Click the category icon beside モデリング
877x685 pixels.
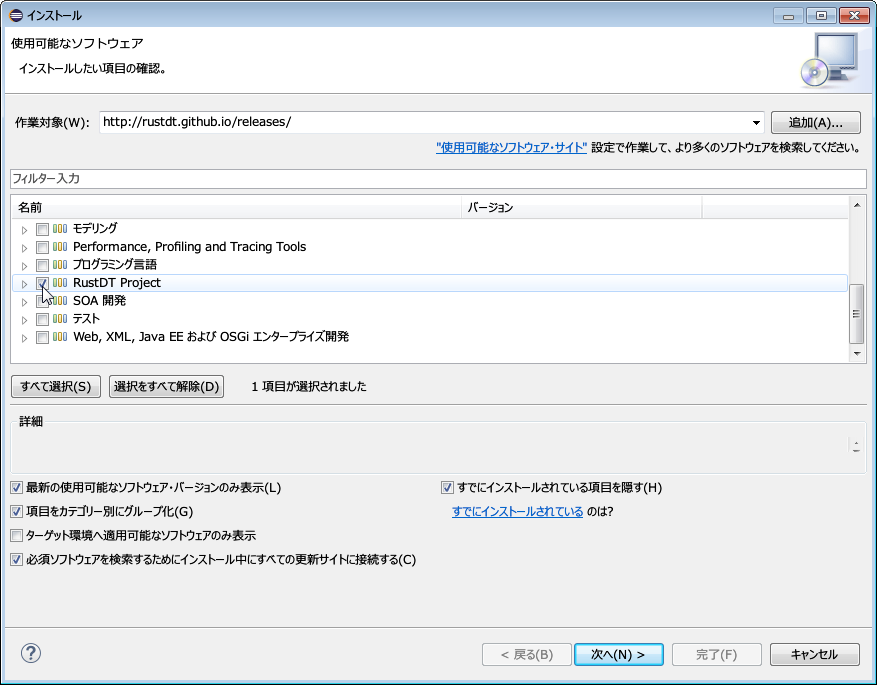coord(60,229)
